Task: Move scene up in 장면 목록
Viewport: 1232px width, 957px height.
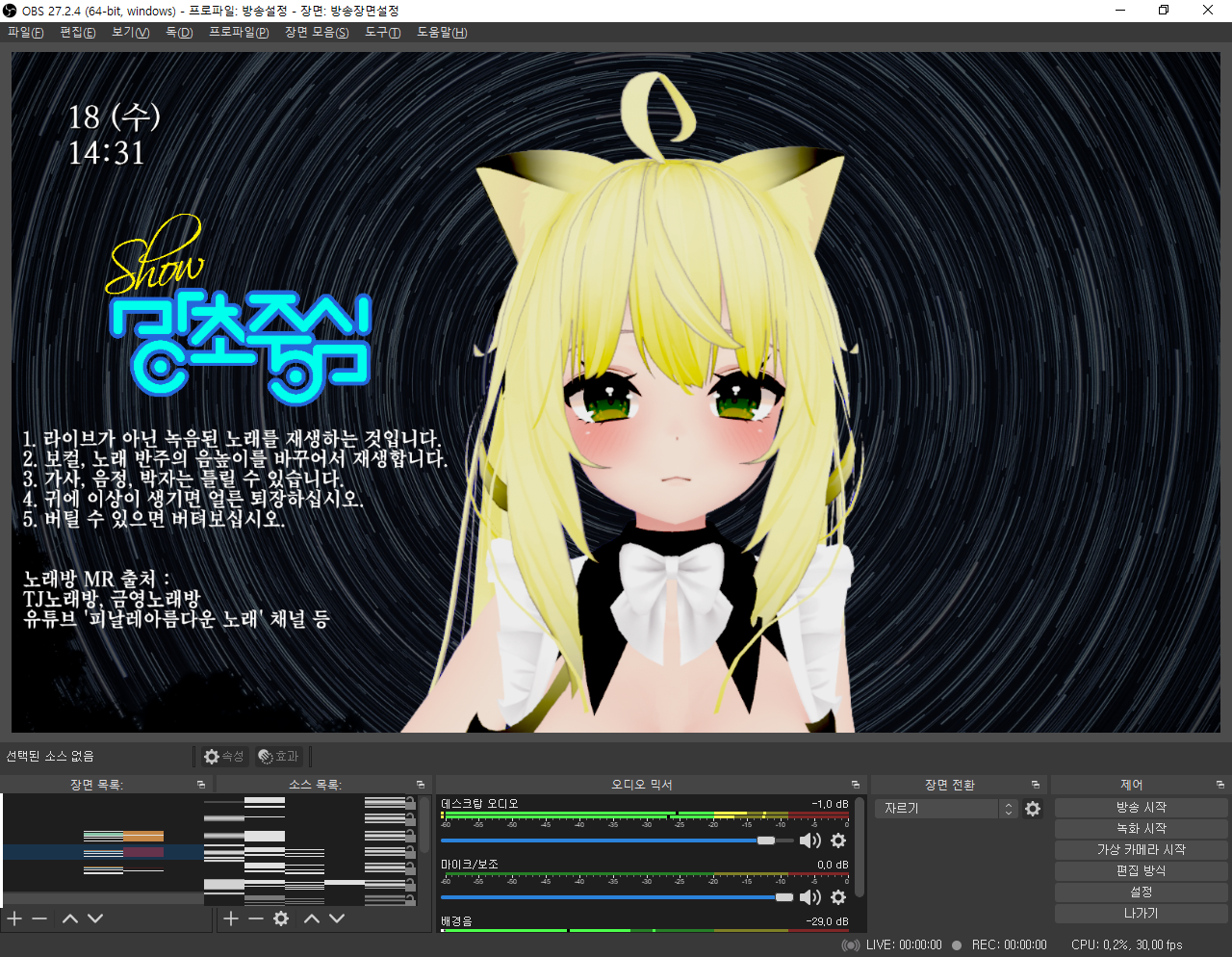Action: (70, 918)
